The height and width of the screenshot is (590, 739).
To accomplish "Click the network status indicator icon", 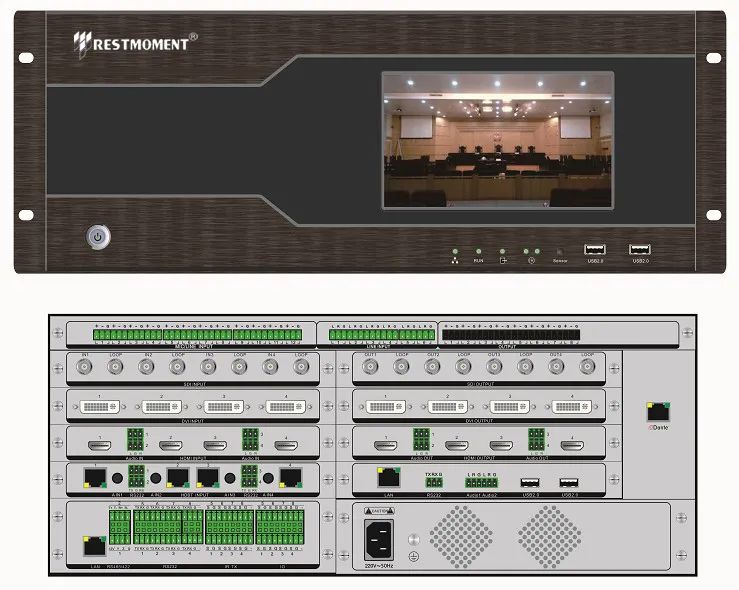I will pyautogui.click(x=456, y=260).
